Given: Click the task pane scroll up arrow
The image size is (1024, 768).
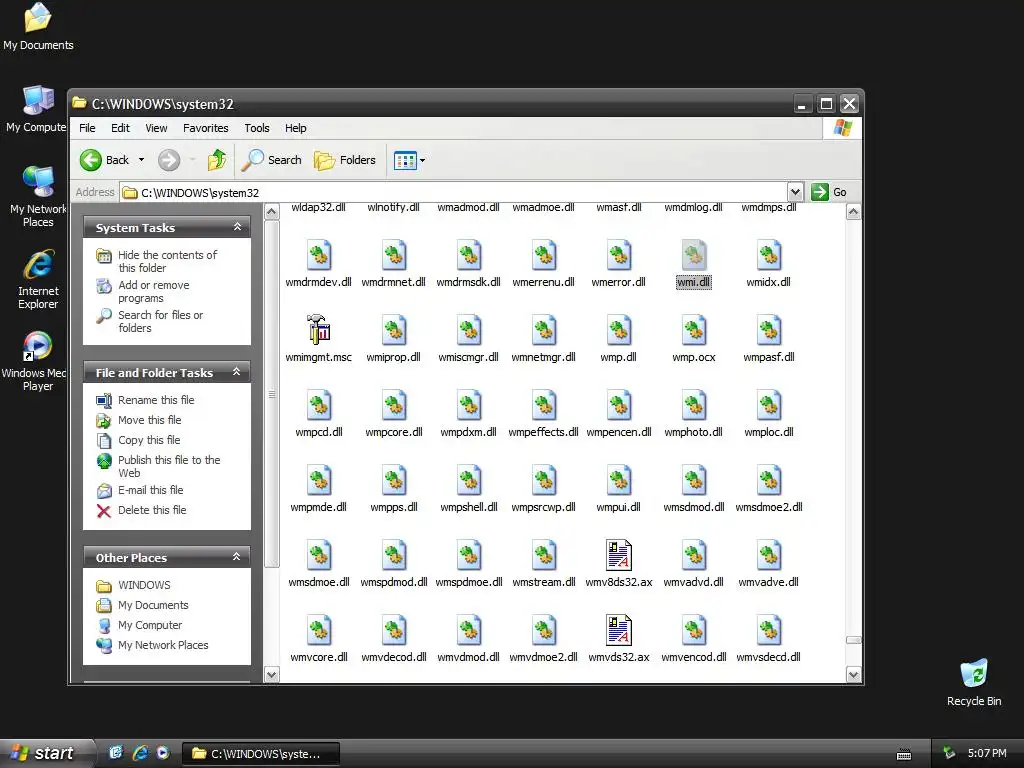Looking at the screenshot, I should coord(272,212).
